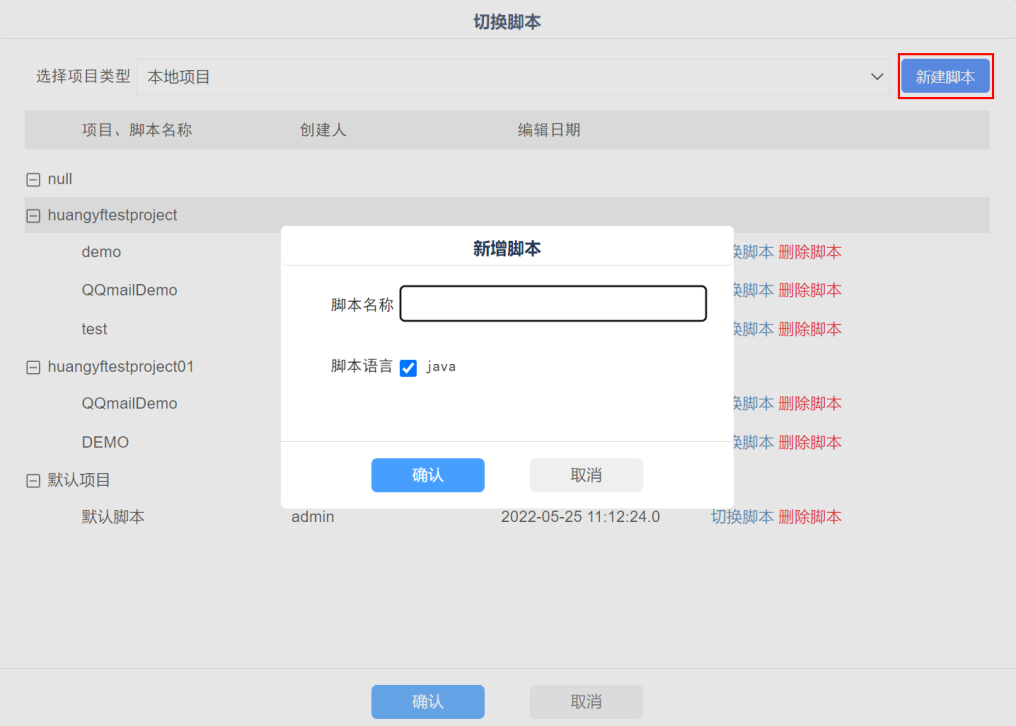This screenshot has width=1016, height=726.
Task: Select the demo script under huangyftestproject
Action: [101, 252]
